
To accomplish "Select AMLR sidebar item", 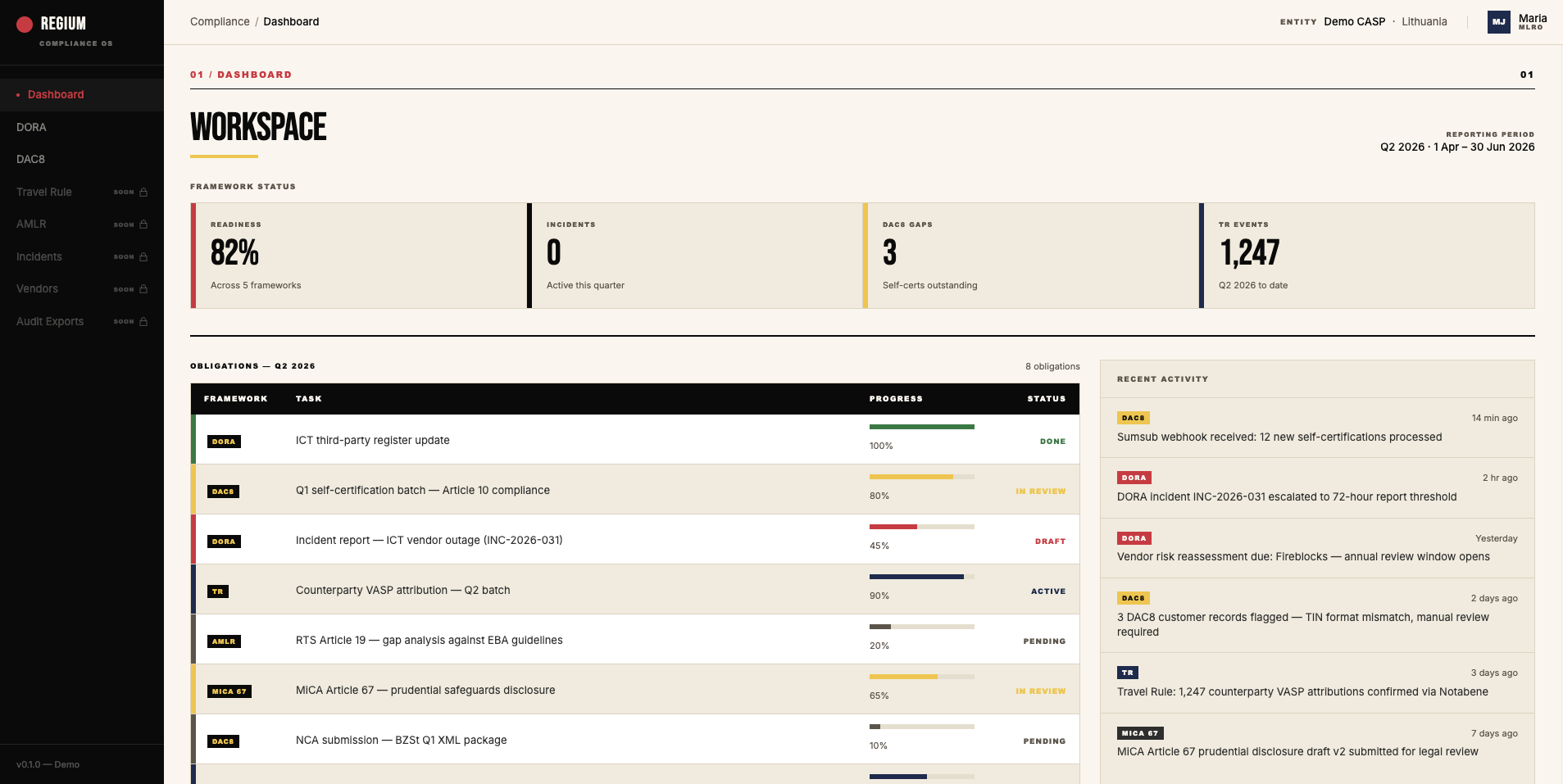I will [82, 224].
